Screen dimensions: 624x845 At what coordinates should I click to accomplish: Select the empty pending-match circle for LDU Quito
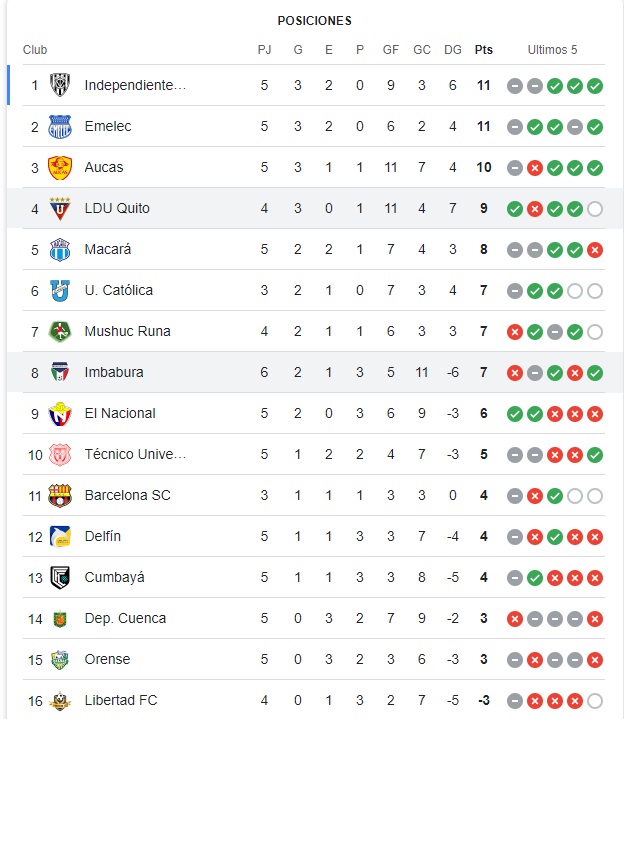pyautogui.click(x=594, y=208)
